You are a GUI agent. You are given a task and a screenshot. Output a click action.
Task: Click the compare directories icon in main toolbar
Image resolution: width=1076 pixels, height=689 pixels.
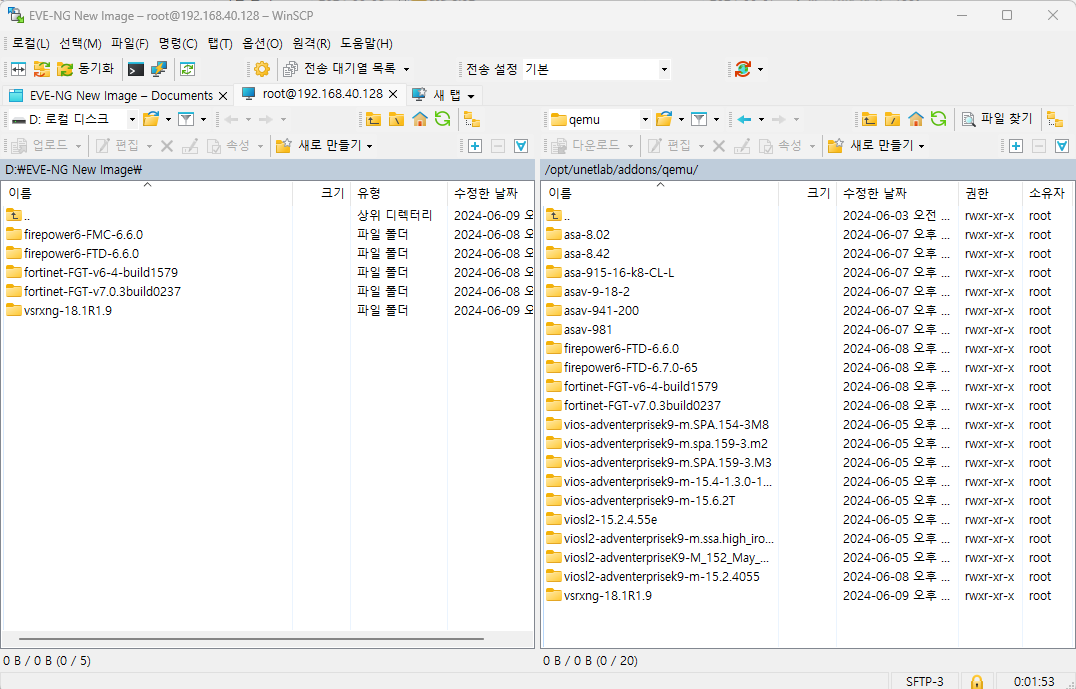click(x=19, y=69)
